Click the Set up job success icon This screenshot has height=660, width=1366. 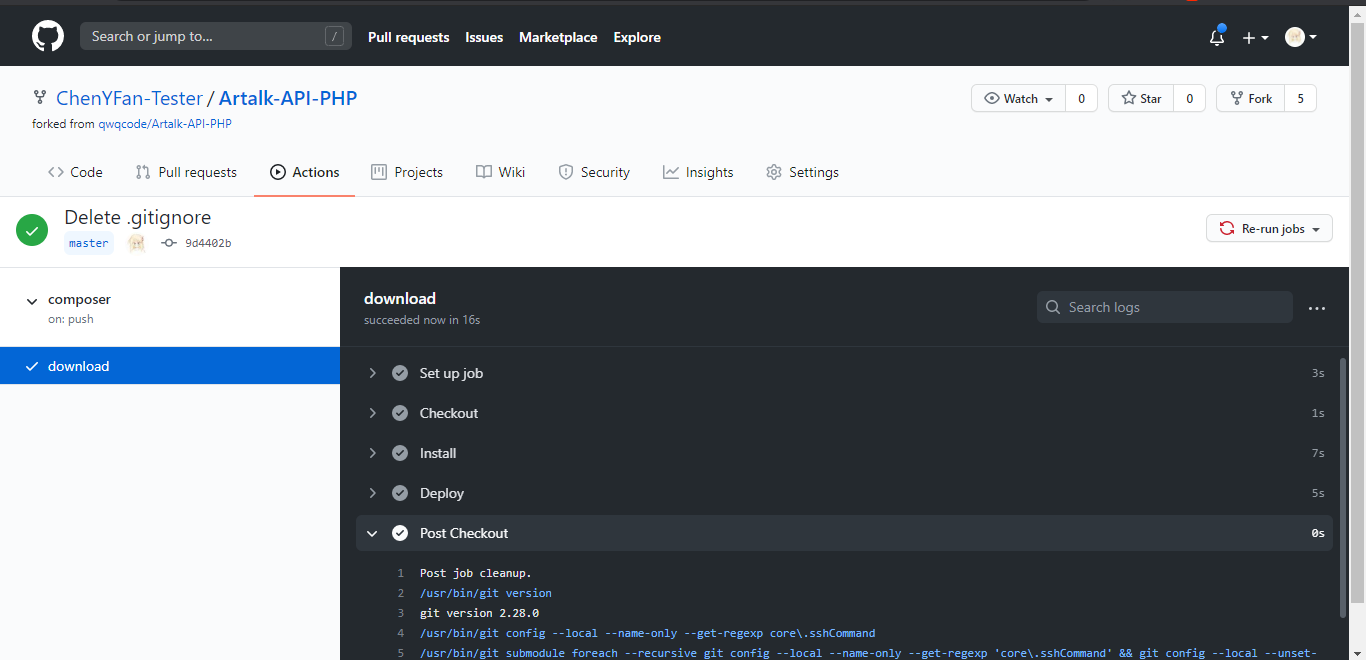(x=400, y=373)
